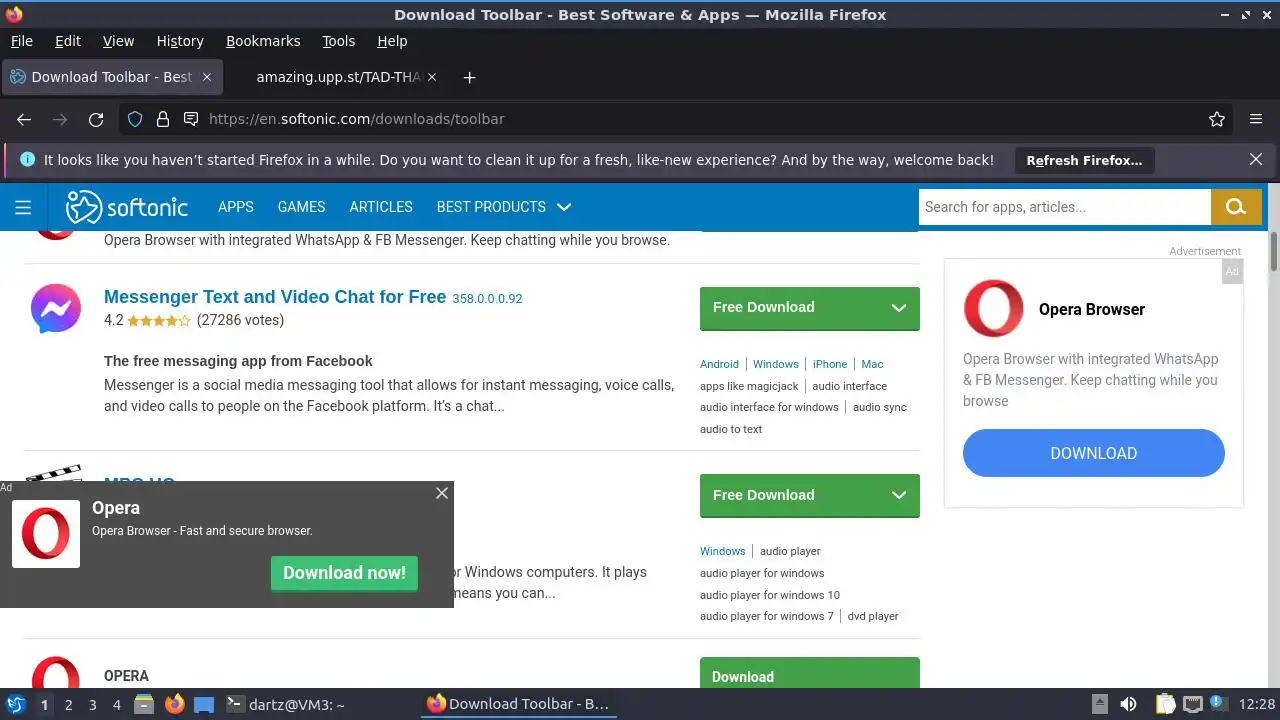Launch Firefox from the taskbar launcher
Image resolution: width=1280 pixels, height=720 pixels.
click(175, 704)
